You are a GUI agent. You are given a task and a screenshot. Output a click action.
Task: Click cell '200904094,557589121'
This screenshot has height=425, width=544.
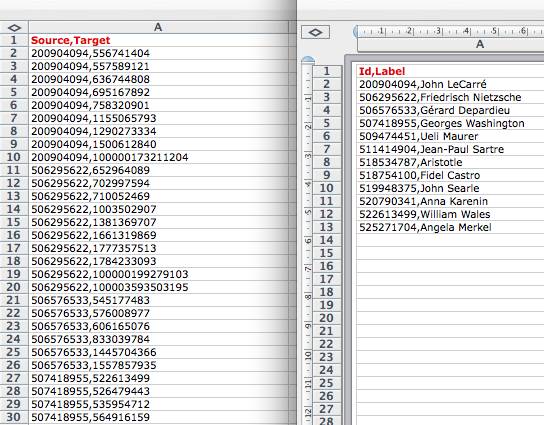[x=158, y=66]
